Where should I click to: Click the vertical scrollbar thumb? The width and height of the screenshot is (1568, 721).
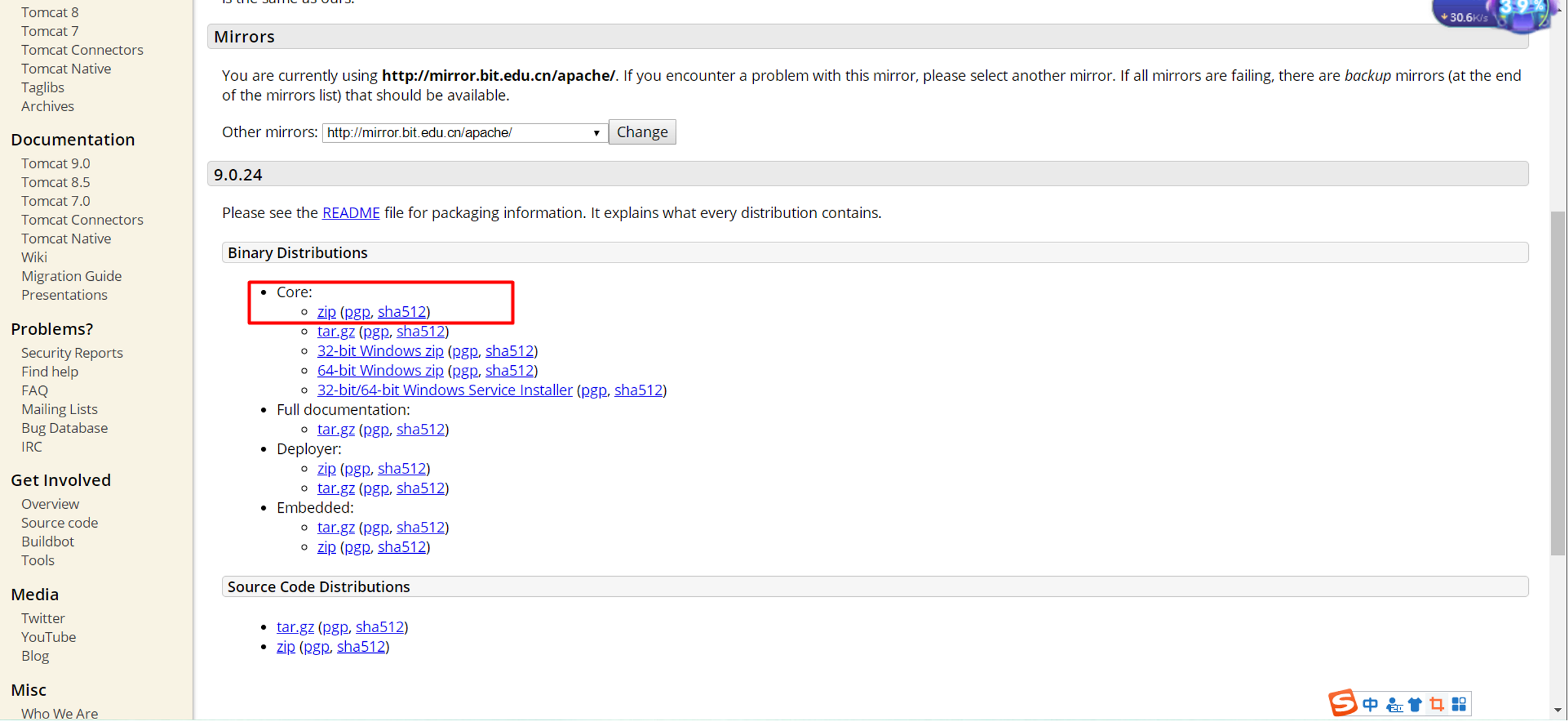[x=1558, y=382]
